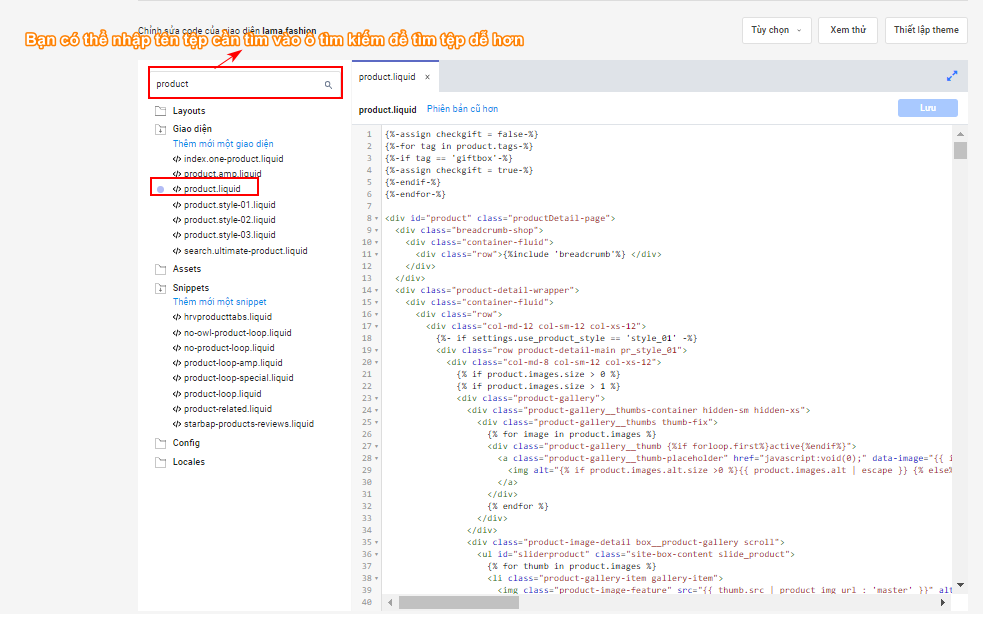Screen dimensions: 983x617
Task: Close the product.liquid tab
Action: click(x=427, y=77)
